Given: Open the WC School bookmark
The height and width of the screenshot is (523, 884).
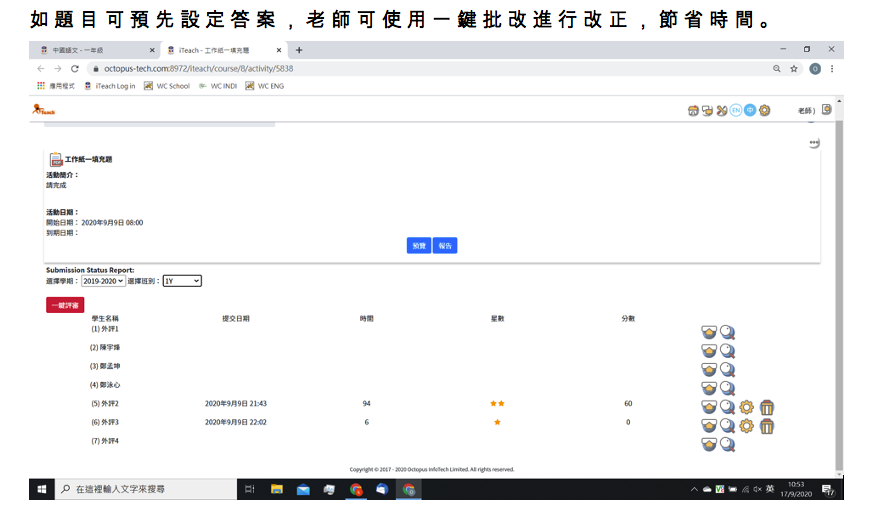Looking at the screenshot, I should (167, 86).
